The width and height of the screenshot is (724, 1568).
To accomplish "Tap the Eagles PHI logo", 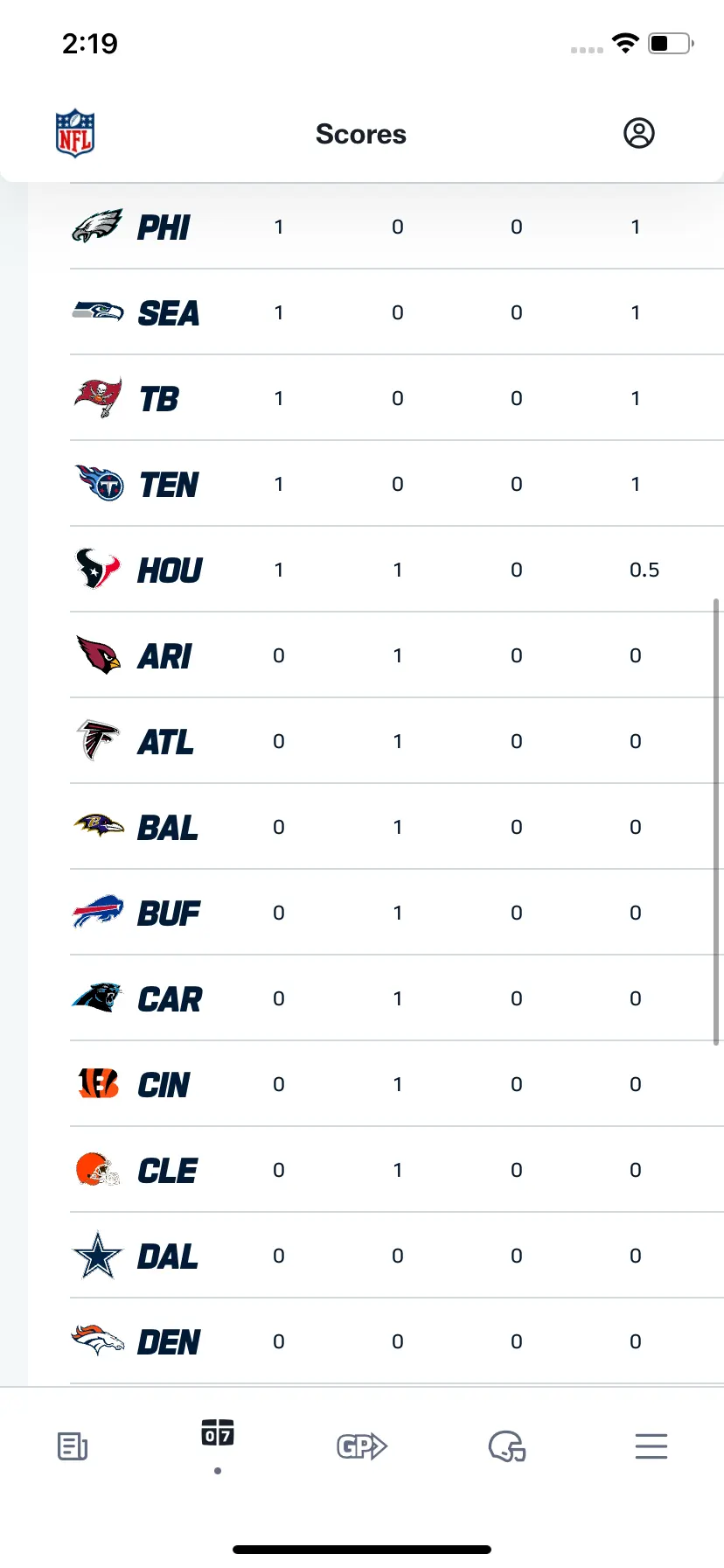I will (97, 227).
